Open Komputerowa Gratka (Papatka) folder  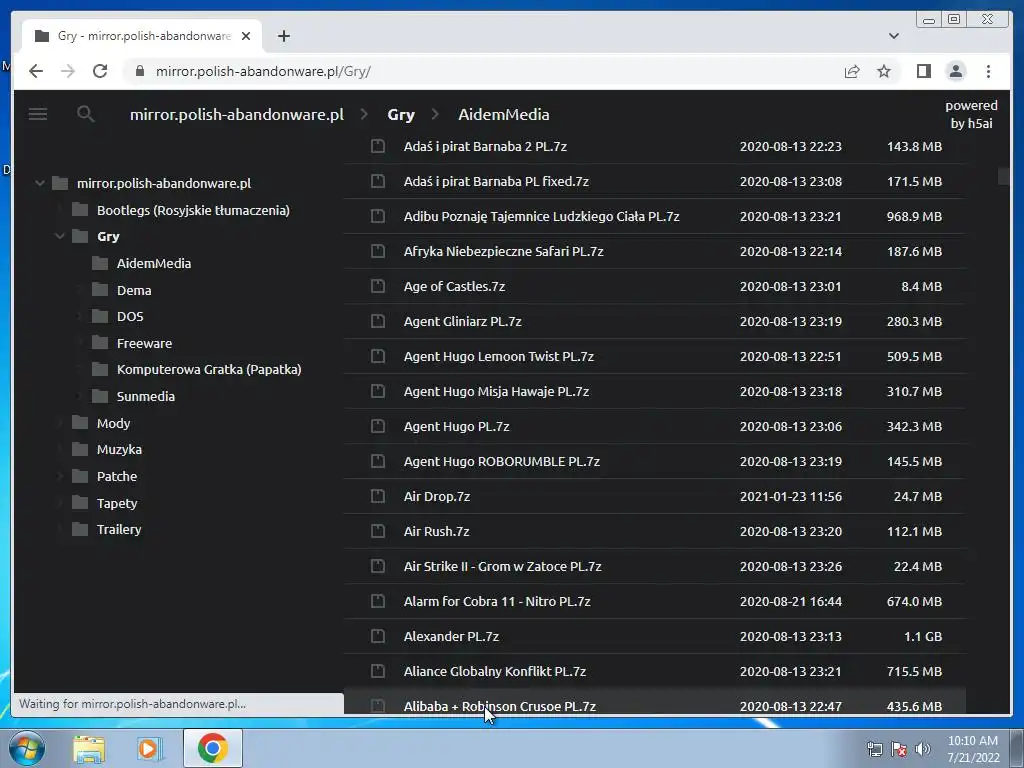point(209,370)
